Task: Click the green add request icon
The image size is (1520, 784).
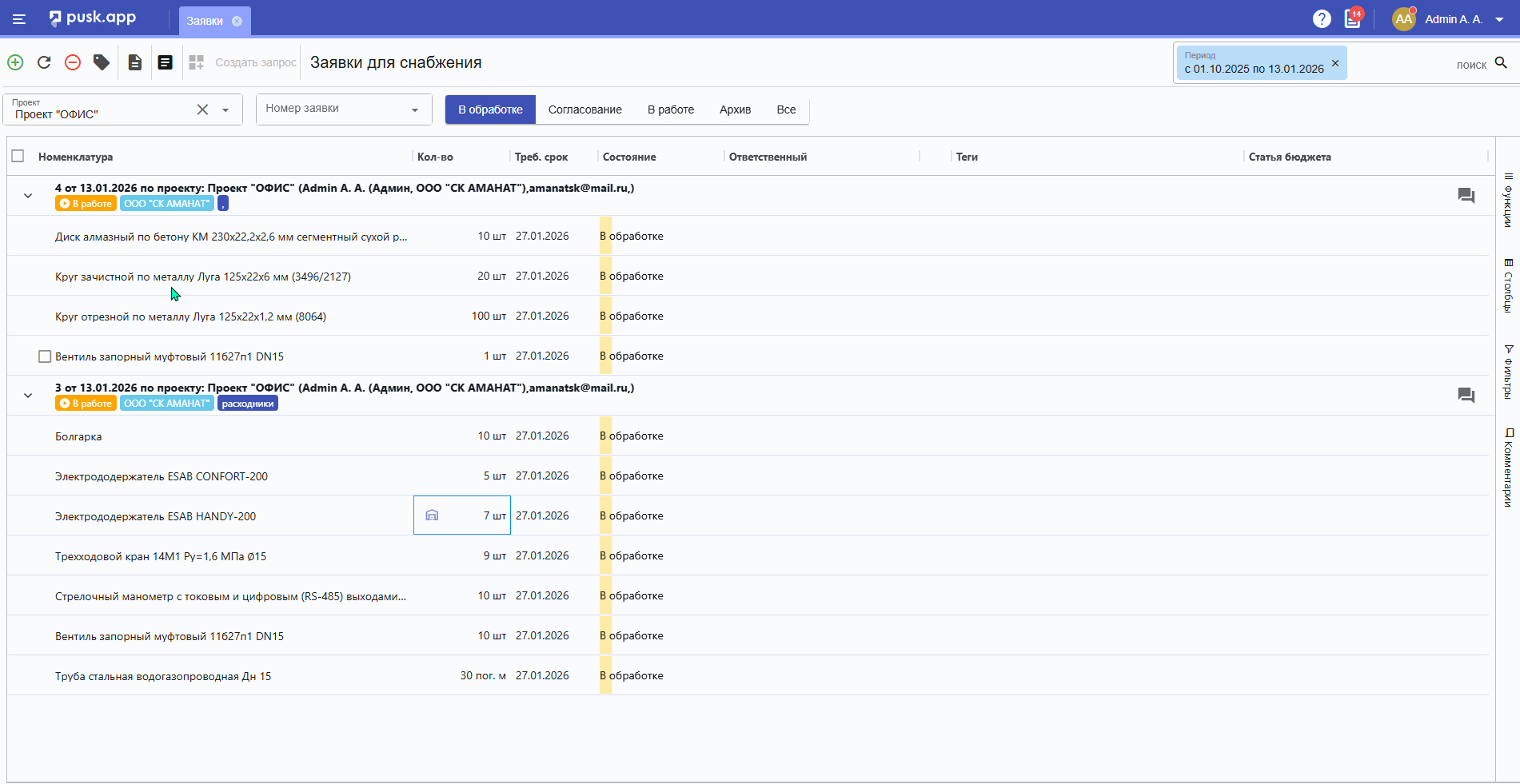Action: pos(15,62)
